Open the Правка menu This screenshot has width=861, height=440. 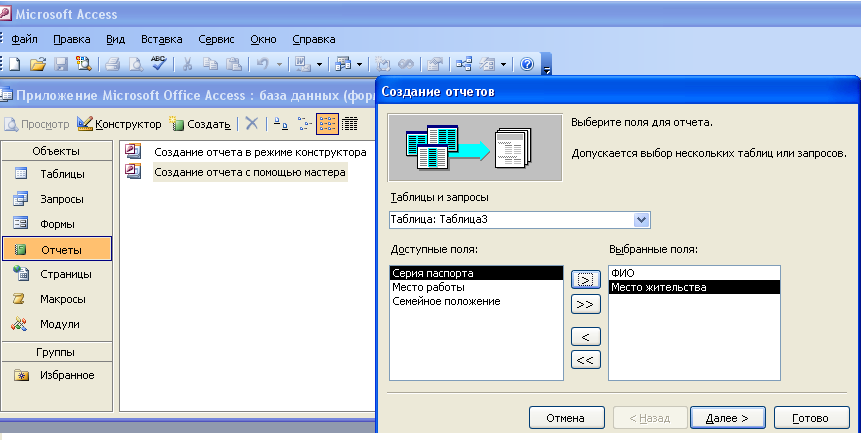coord(71,39)
